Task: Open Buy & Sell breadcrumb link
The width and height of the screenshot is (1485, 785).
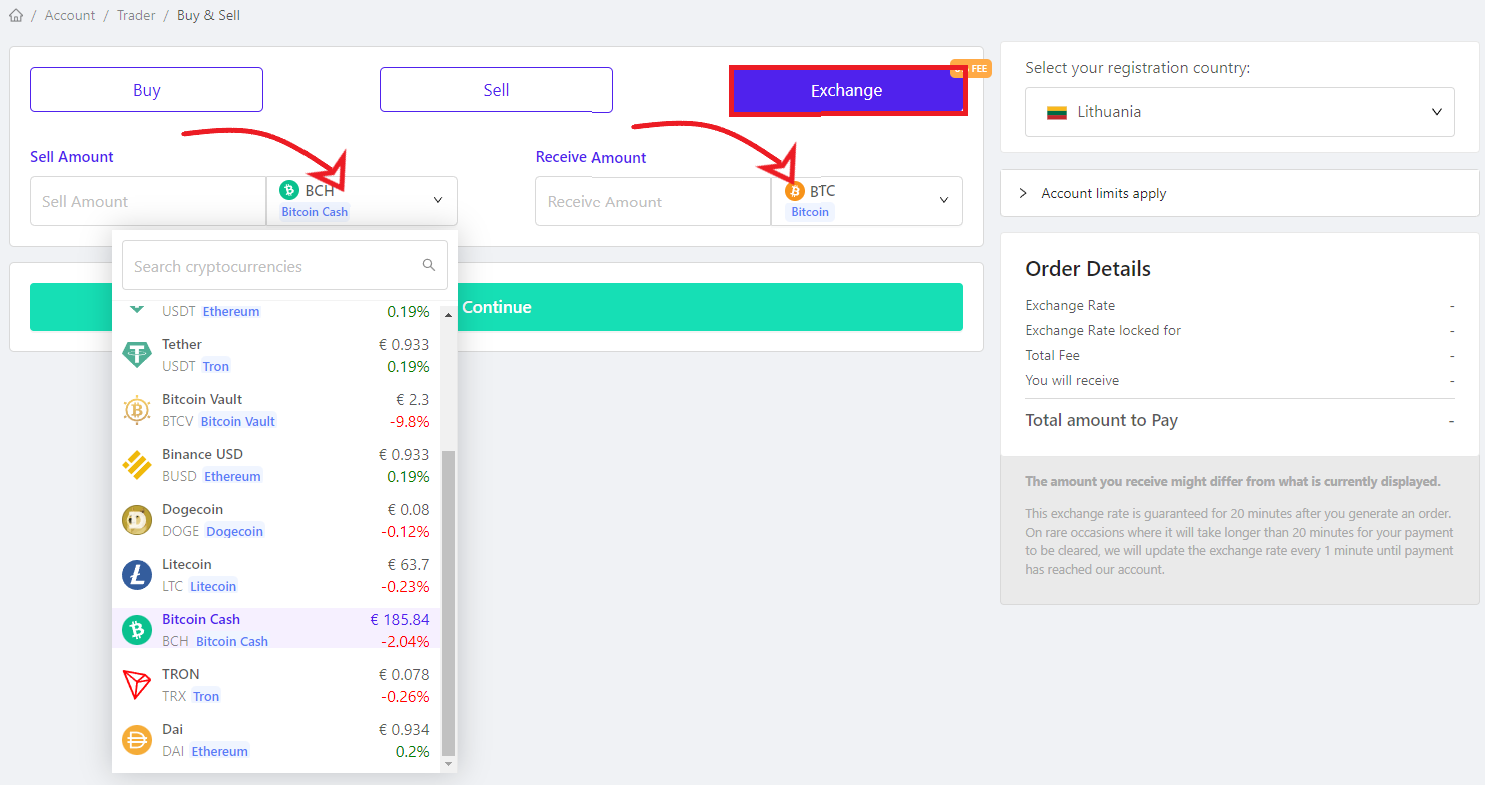Action: click(x=208, y=15)
